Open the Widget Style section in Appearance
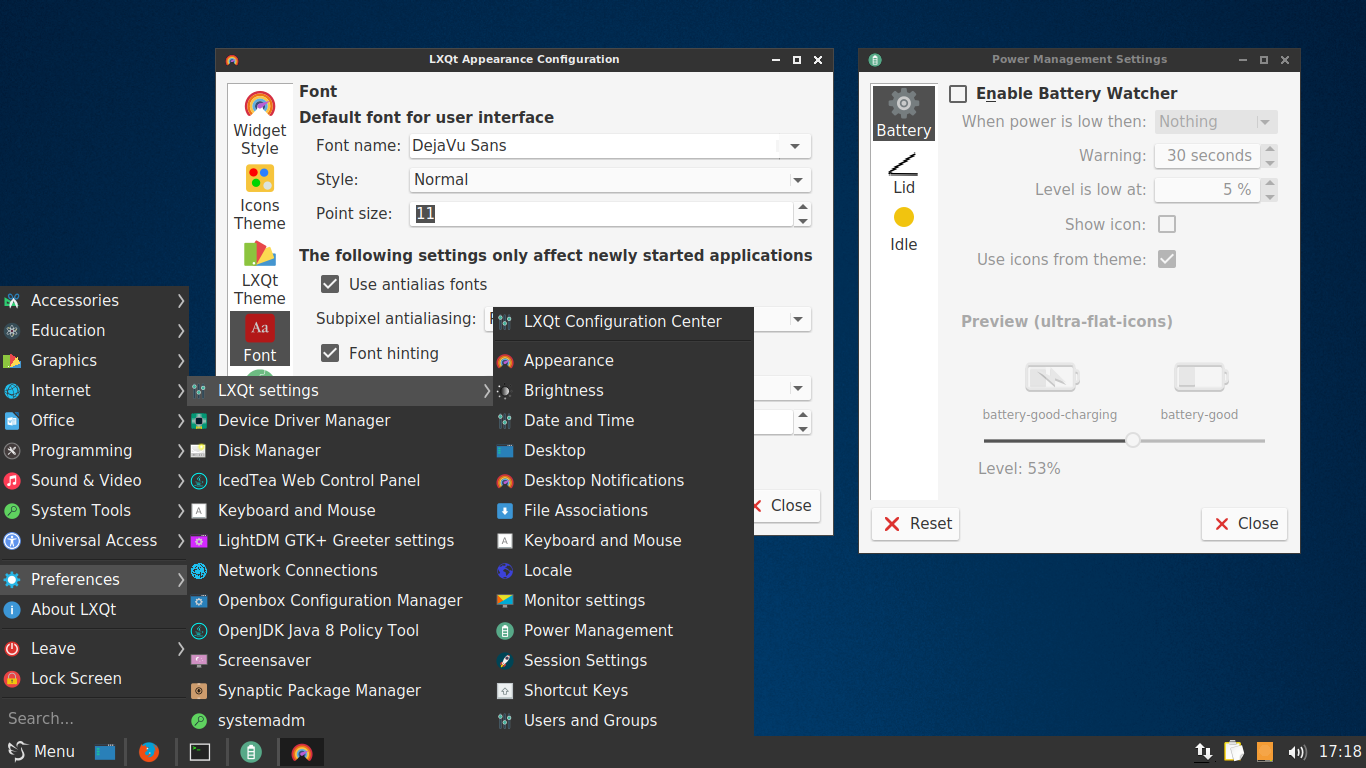This screenshot has width=1366, height=768. pos(260,123)
